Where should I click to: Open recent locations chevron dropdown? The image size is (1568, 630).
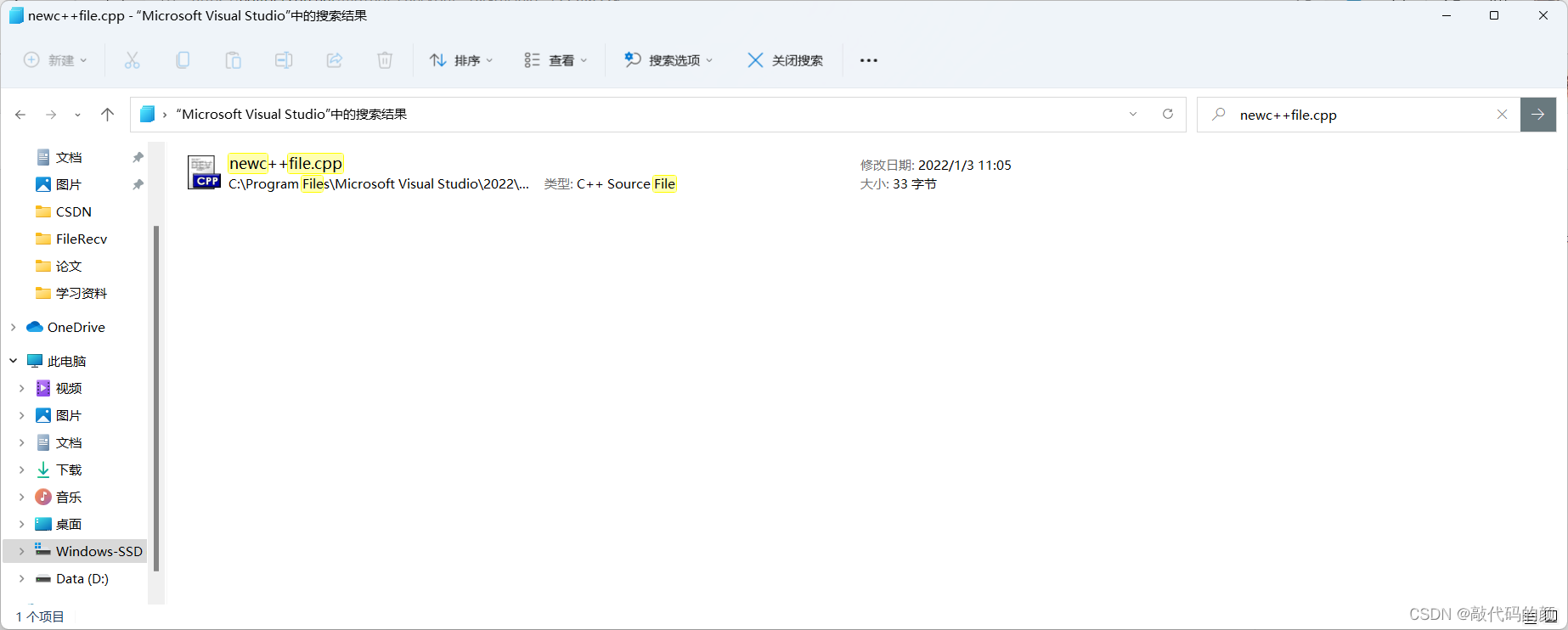[x=77, y=115]
